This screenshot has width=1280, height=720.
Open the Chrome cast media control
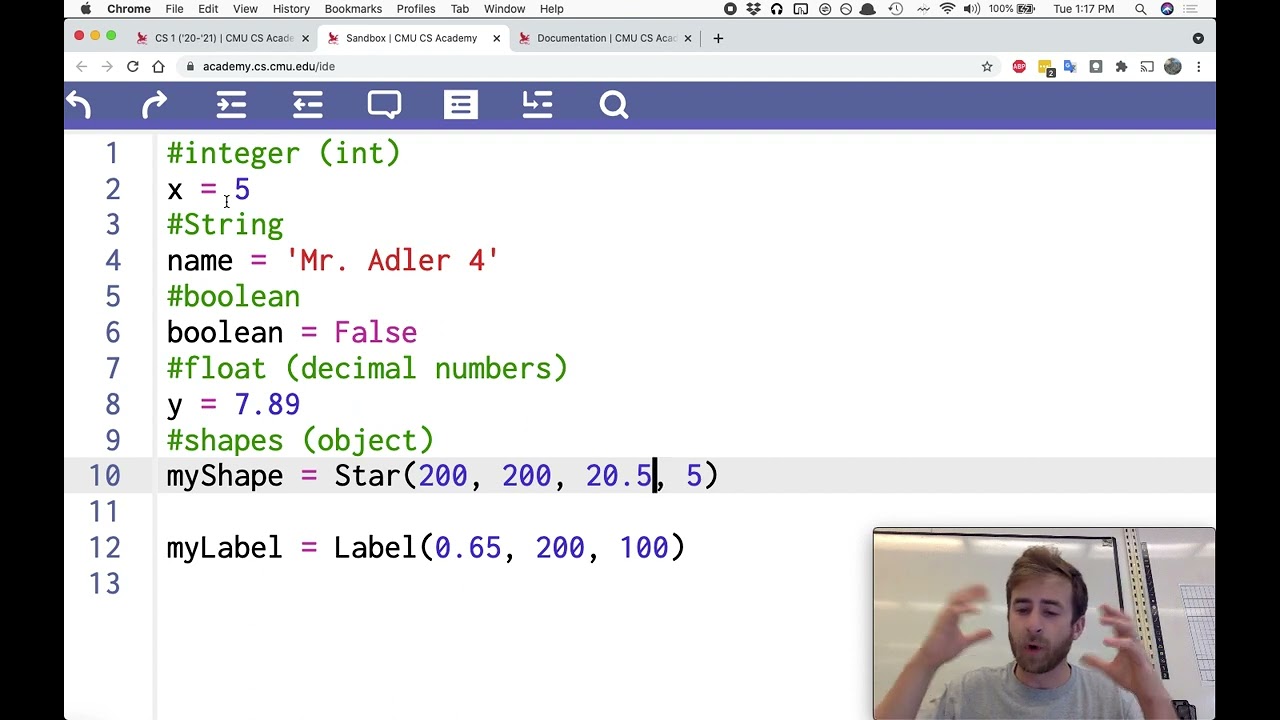tap(1147, 66)
